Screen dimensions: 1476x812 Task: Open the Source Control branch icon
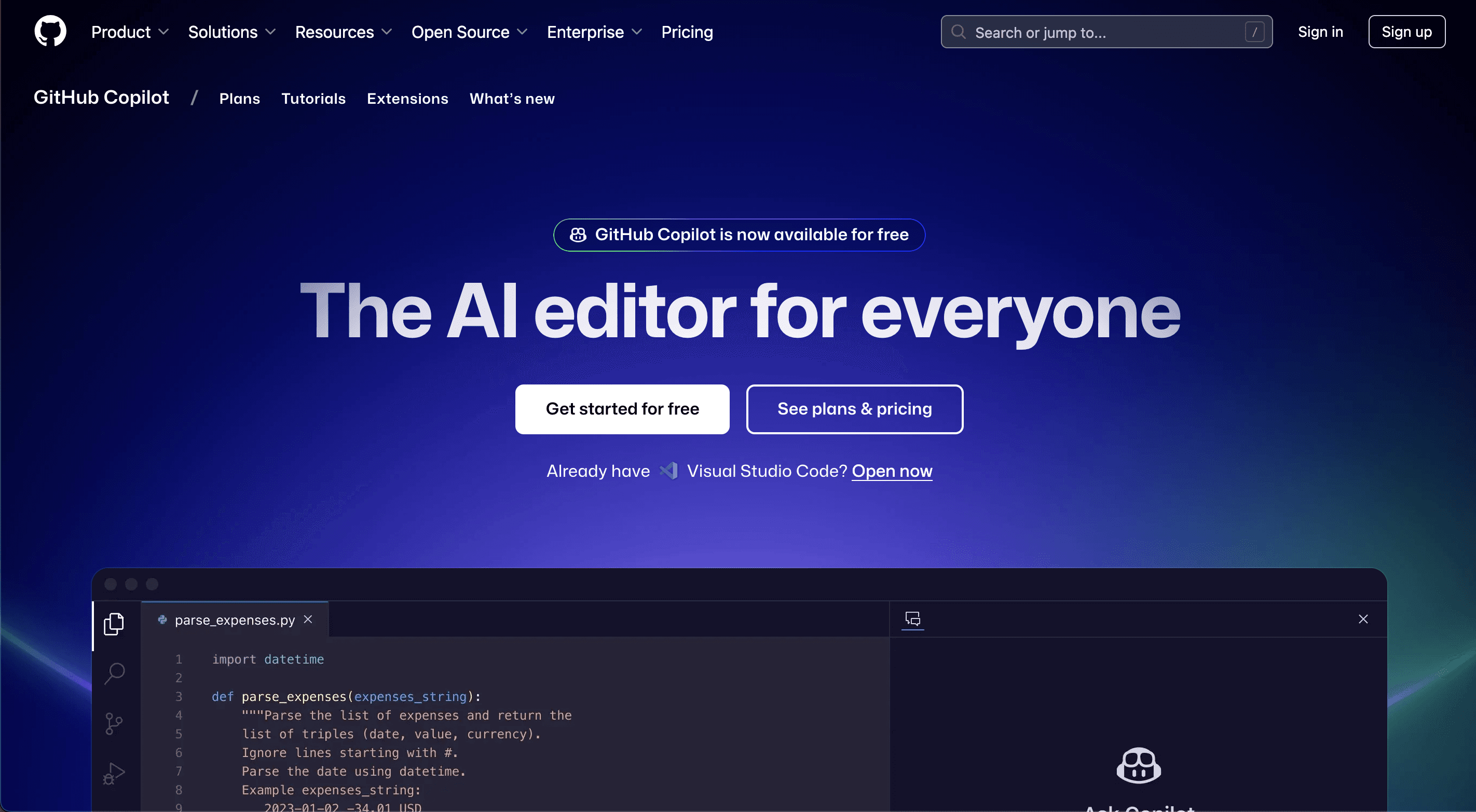tap(114, 724)
